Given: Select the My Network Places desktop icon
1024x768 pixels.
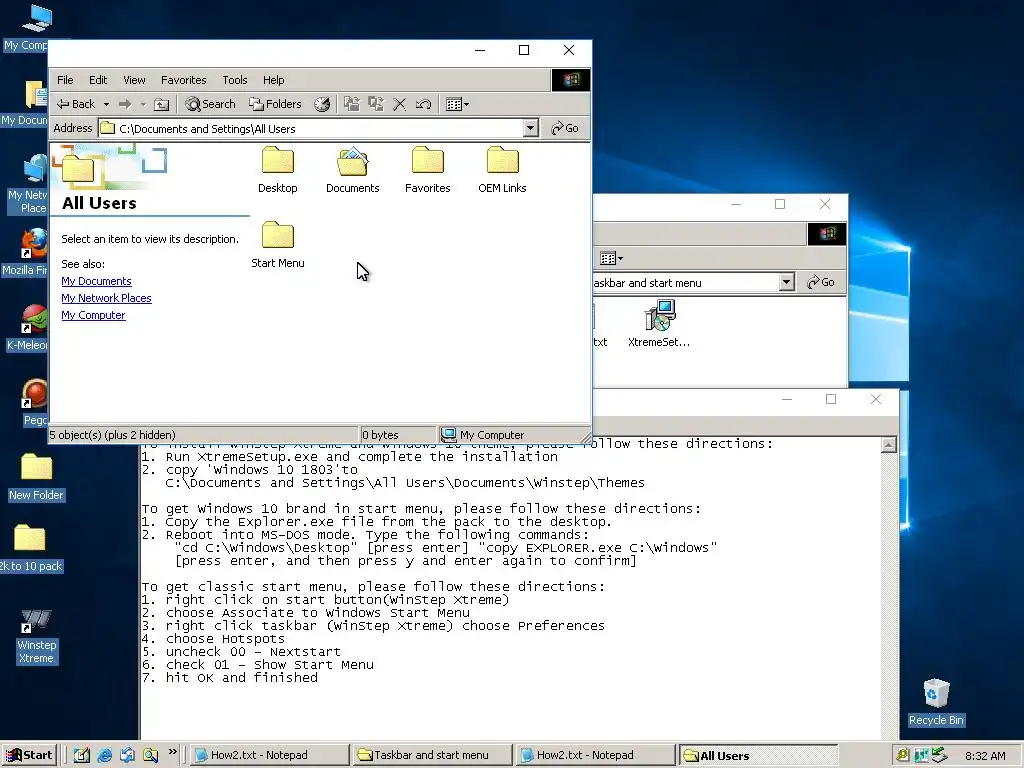Looking at the screenshot, I should 27,184.
